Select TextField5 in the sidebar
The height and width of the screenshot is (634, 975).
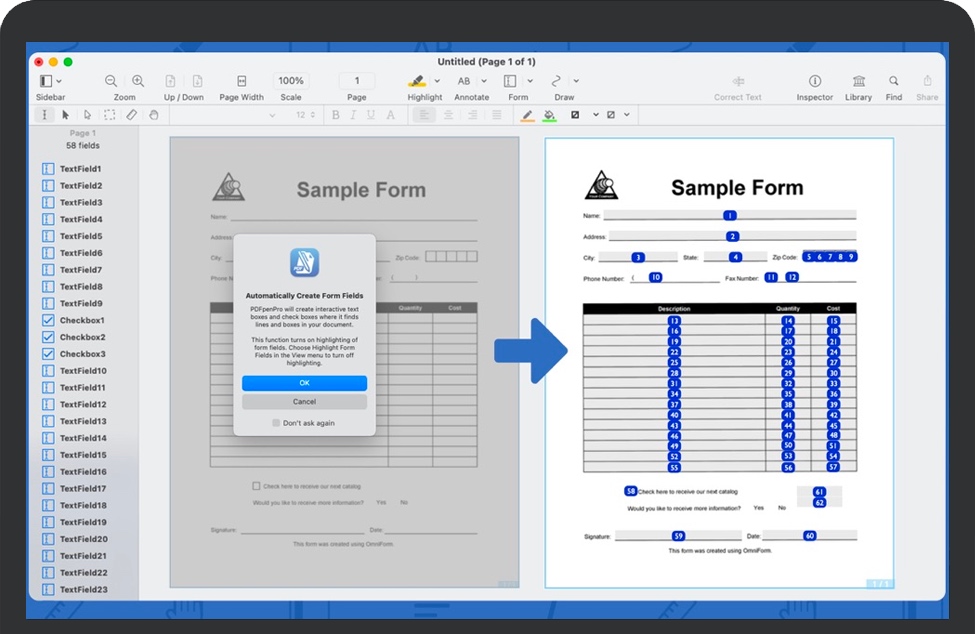point(72,236)
